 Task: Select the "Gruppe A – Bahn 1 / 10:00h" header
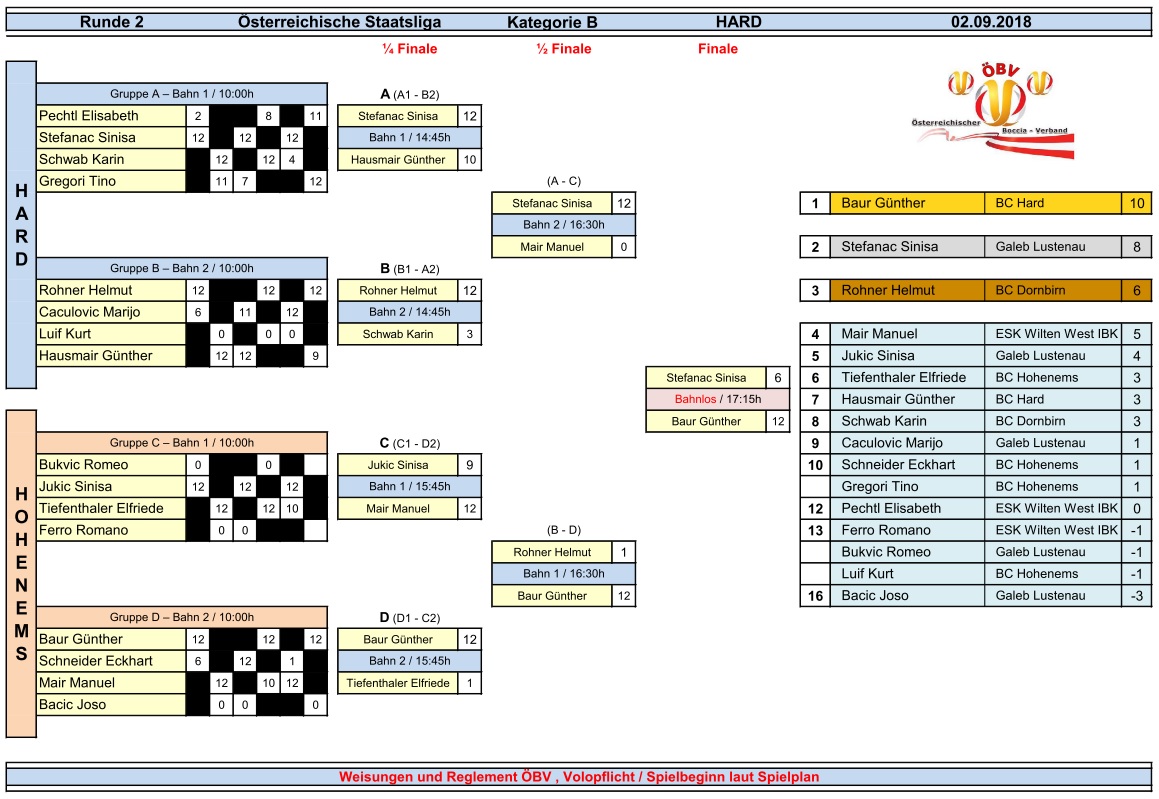pos(182,94)
